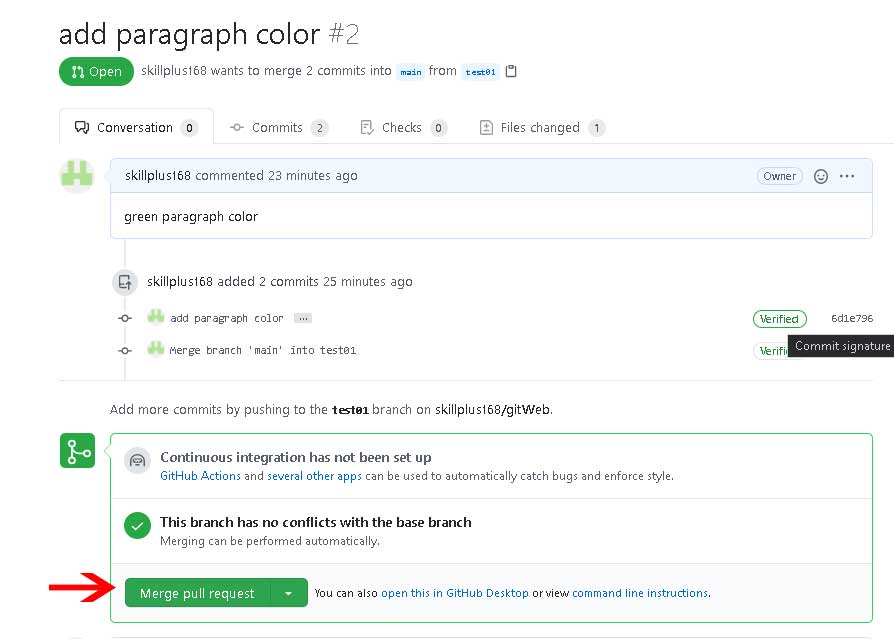Click Verified badge on add paragraph color
Screen dimensions: 894x639
pos(779,319)
